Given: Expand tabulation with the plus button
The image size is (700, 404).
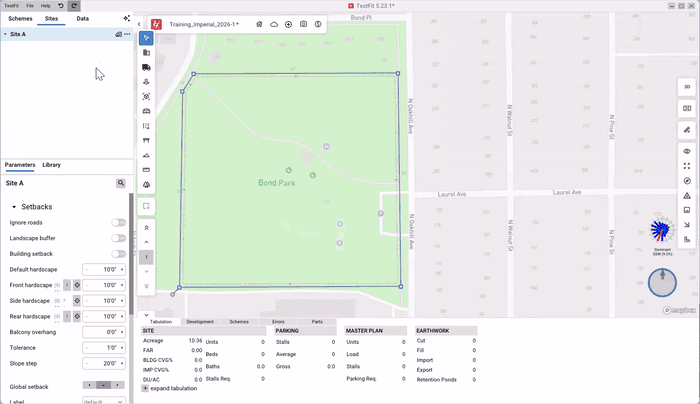Looking at the screenshot, I should [x=145, y=388].
